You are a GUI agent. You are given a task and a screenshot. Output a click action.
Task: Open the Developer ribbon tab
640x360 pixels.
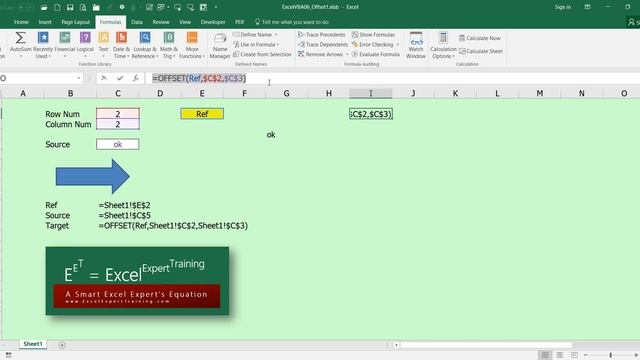click(x=213, y=22)
